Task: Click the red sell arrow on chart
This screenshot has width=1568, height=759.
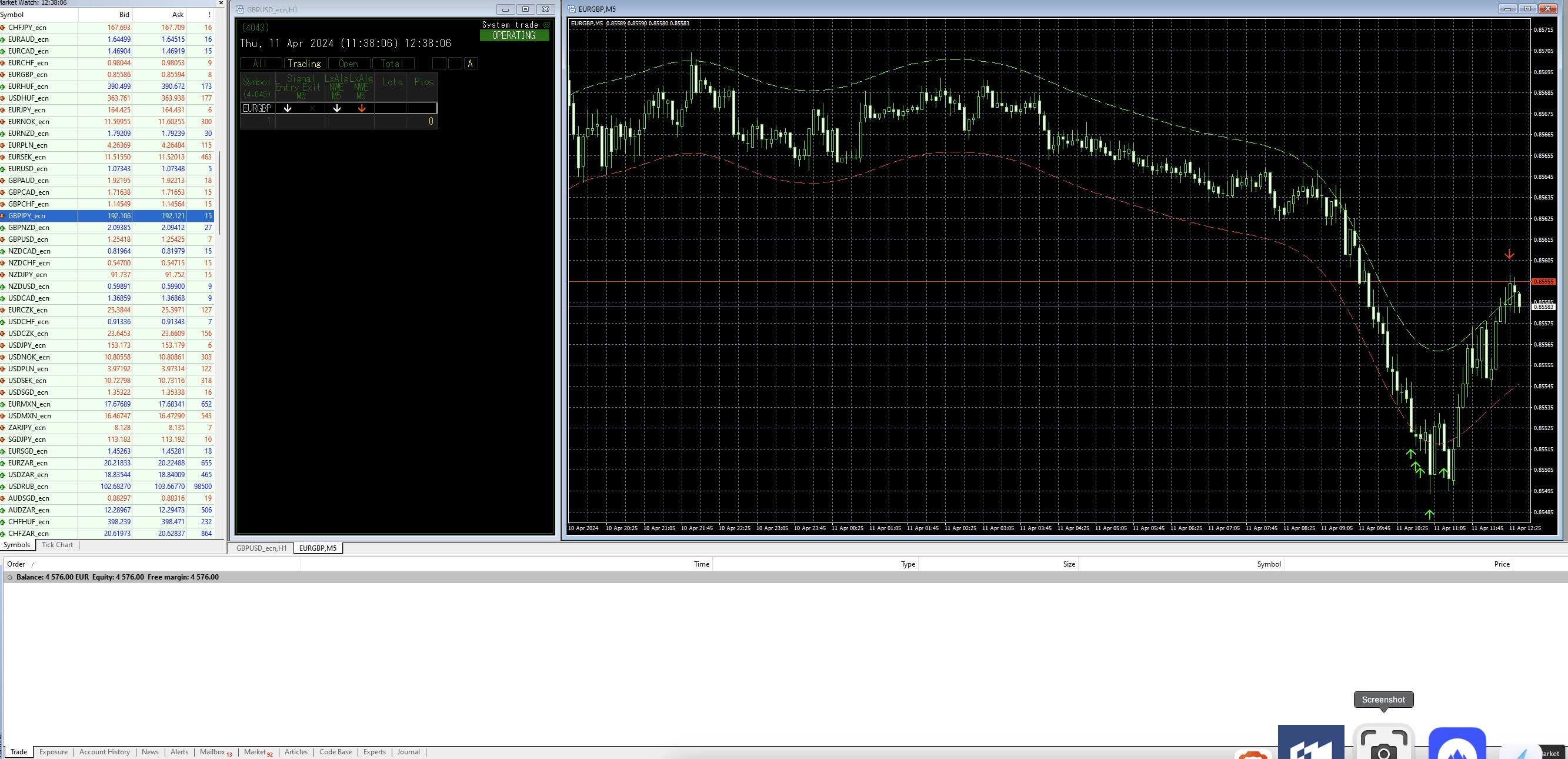Action: pos(1509,254)
